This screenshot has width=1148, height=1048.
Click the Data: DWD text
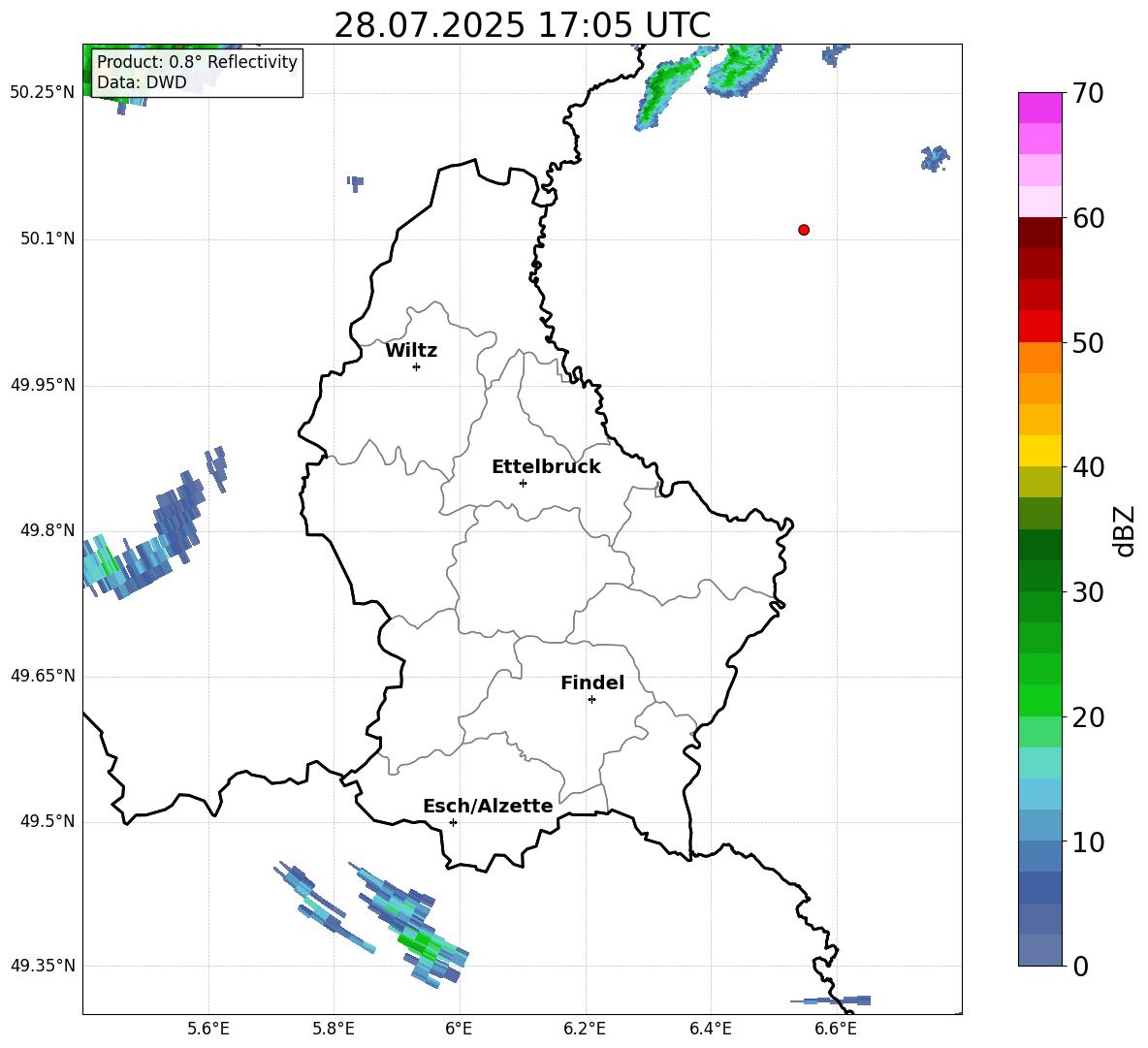click(142, 82)
